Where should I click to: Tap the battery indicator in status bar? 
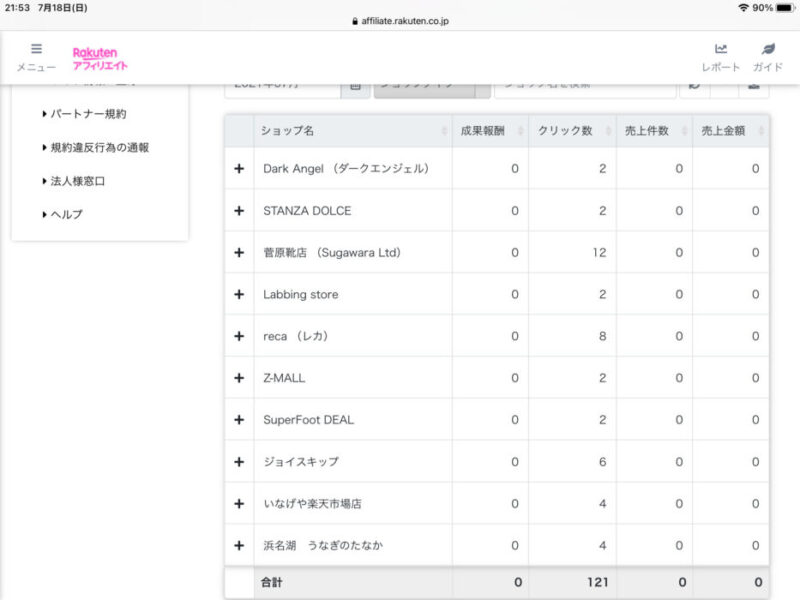point(784,8)
